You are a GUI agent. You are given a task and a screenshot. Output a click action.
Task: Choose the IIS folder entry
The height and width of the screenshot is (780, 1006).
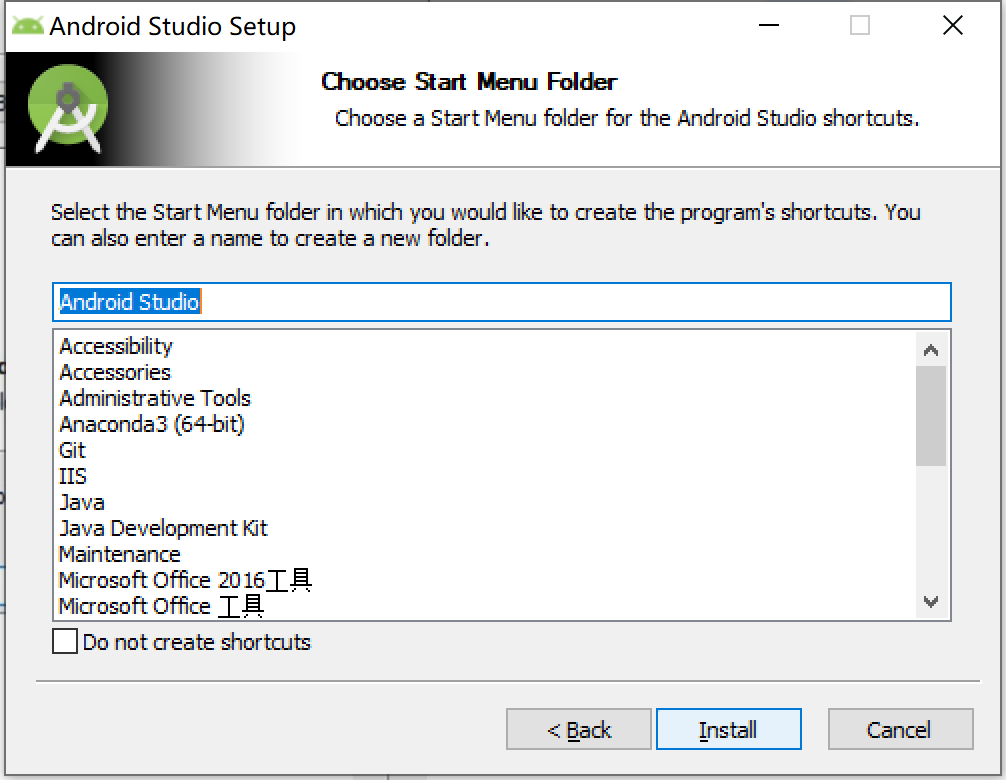pyautogui.click(x=73, y=476)
